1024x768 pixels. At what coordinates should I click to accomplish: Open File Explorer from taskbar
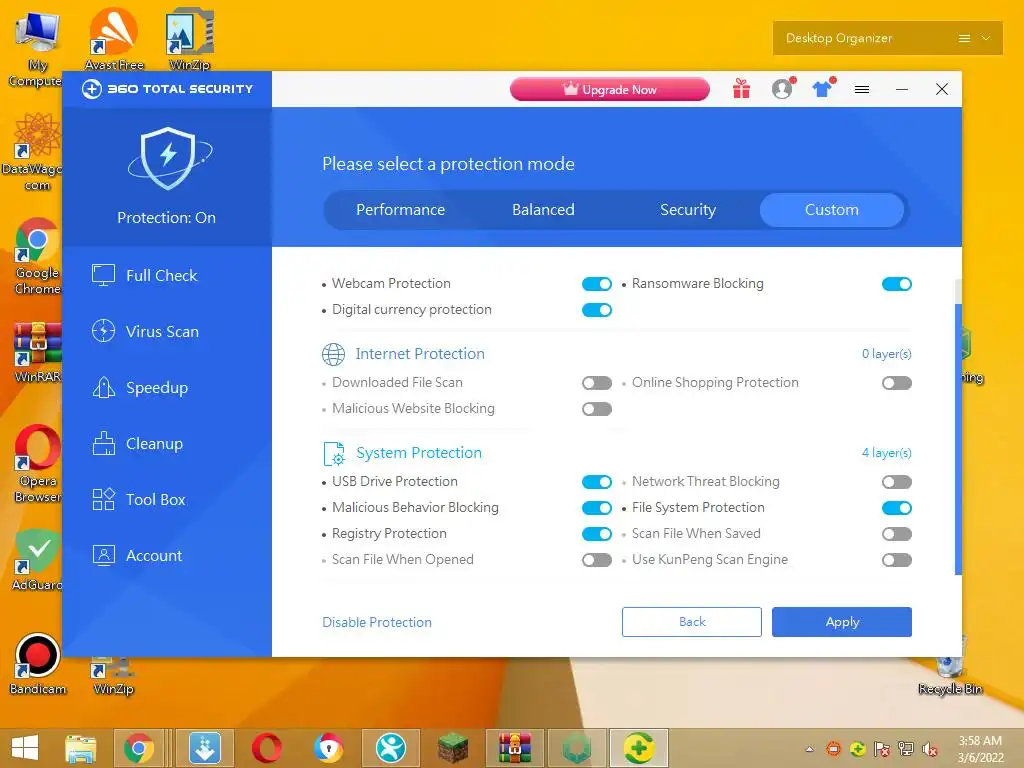click(80, 748)
